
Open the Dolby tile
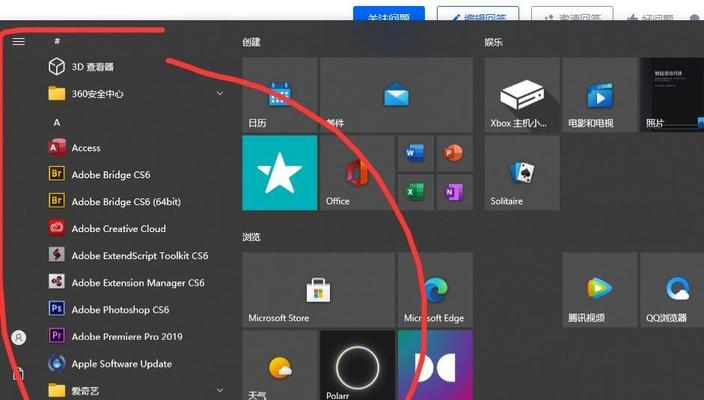click(x=435, y=365)
